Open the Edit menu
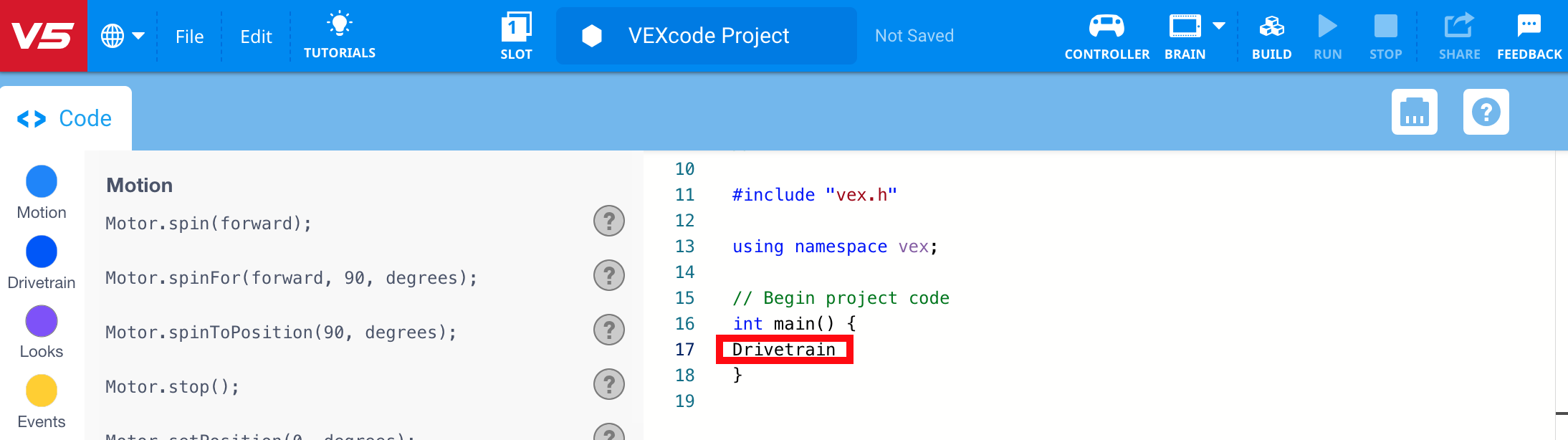The height and width of the screenshot is (440, 1568). tap(256, 37)
